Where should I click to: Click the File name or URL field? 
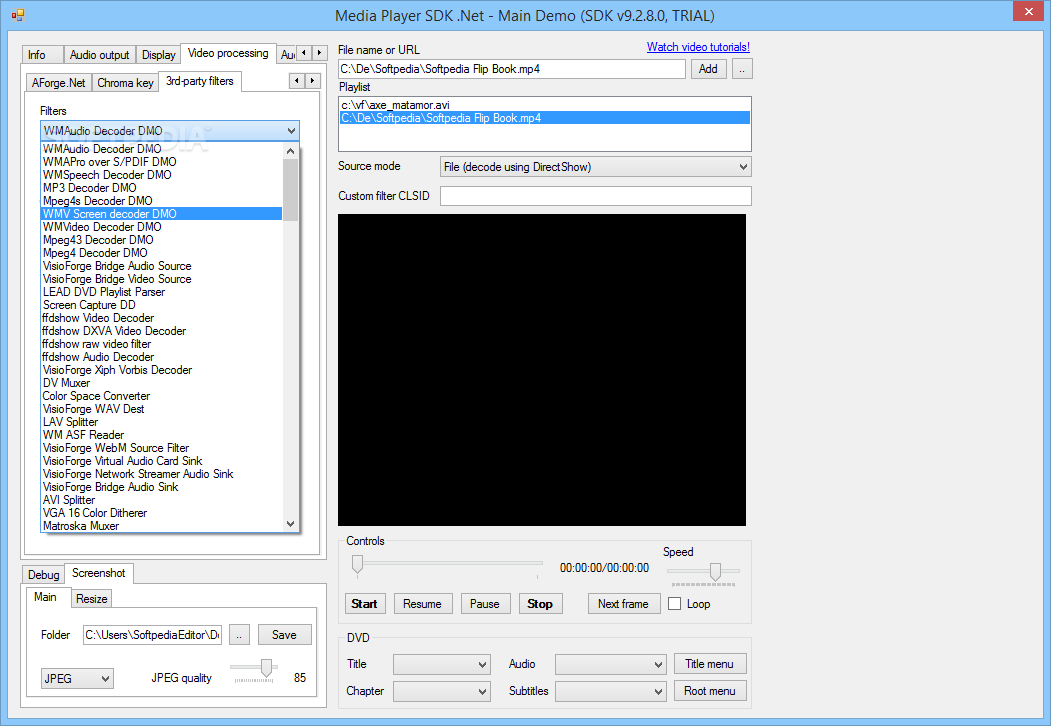point(512,68)
